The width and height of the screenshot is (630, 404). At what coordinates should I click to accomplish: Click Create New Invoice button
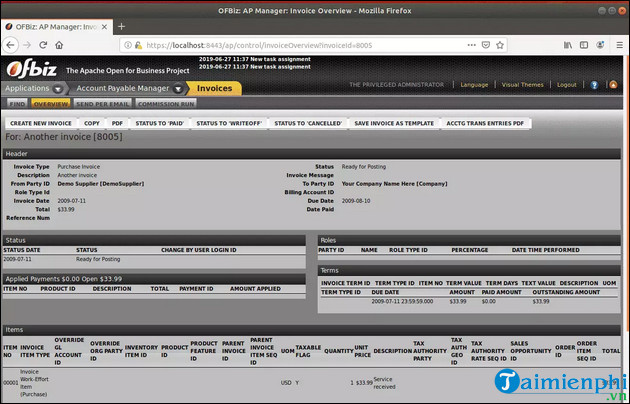click(x=39, y=122)
